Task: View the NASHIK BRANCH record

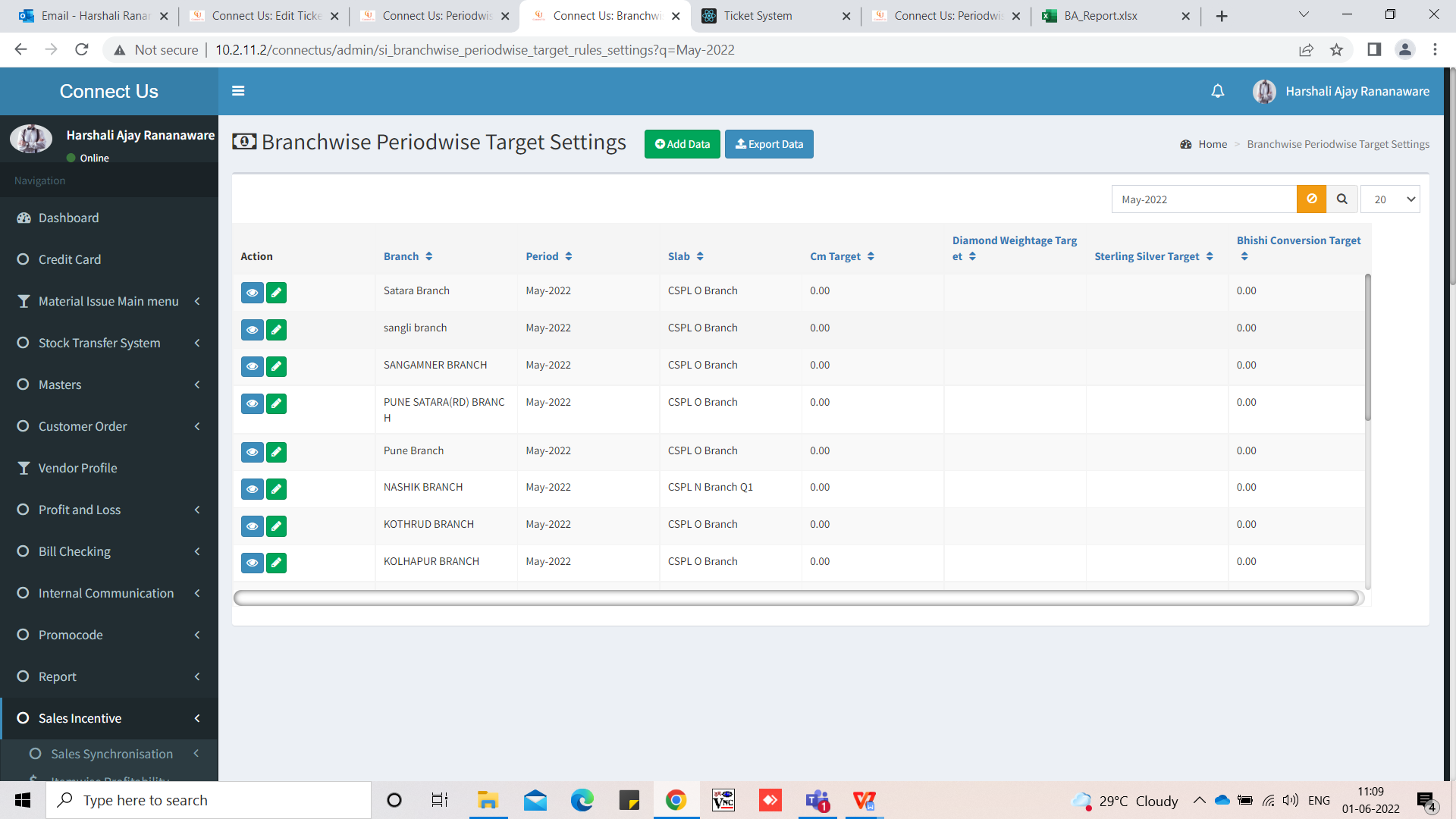Action: 253,489
